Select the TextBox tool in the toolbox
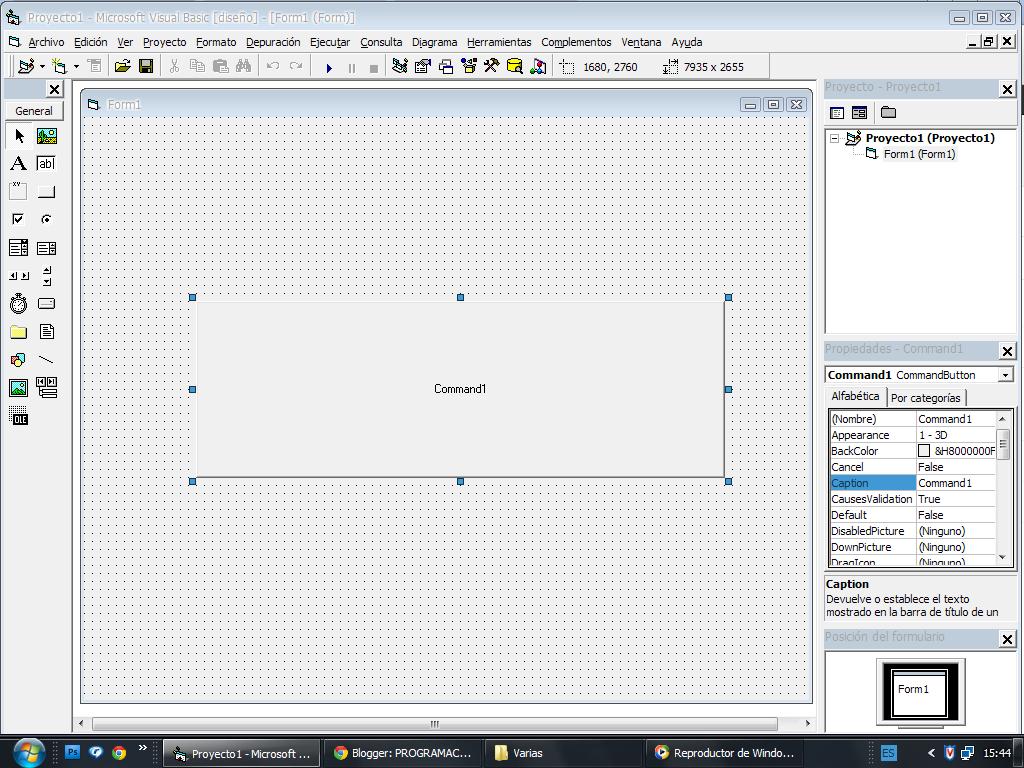 tap(46, 163)
